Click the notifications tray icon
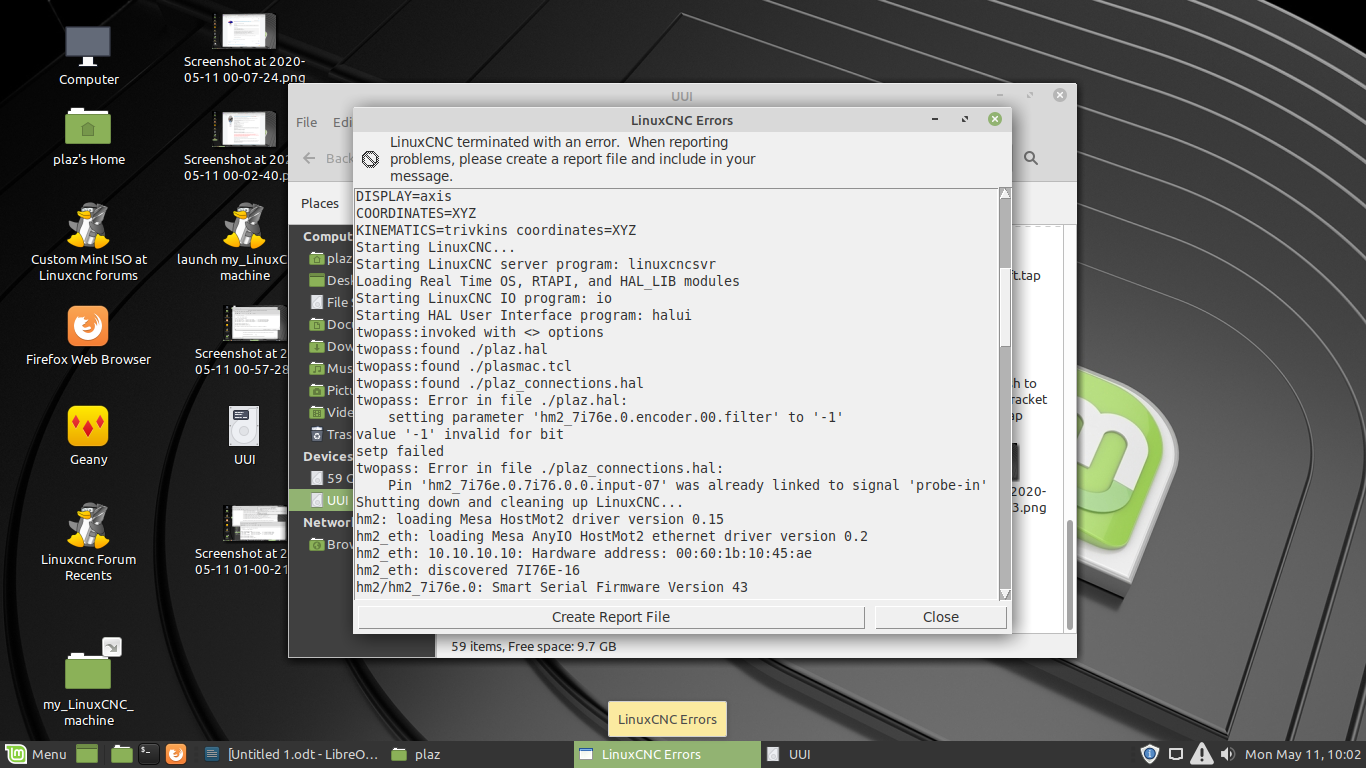 pyautogui.click(x=1176, y=754)
